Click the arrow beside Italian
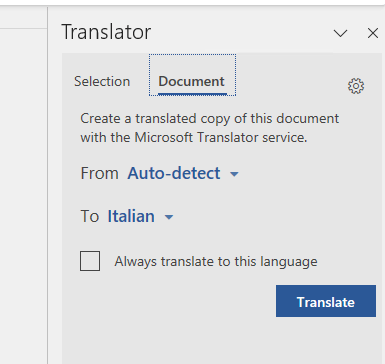 (x=169, y=217)
